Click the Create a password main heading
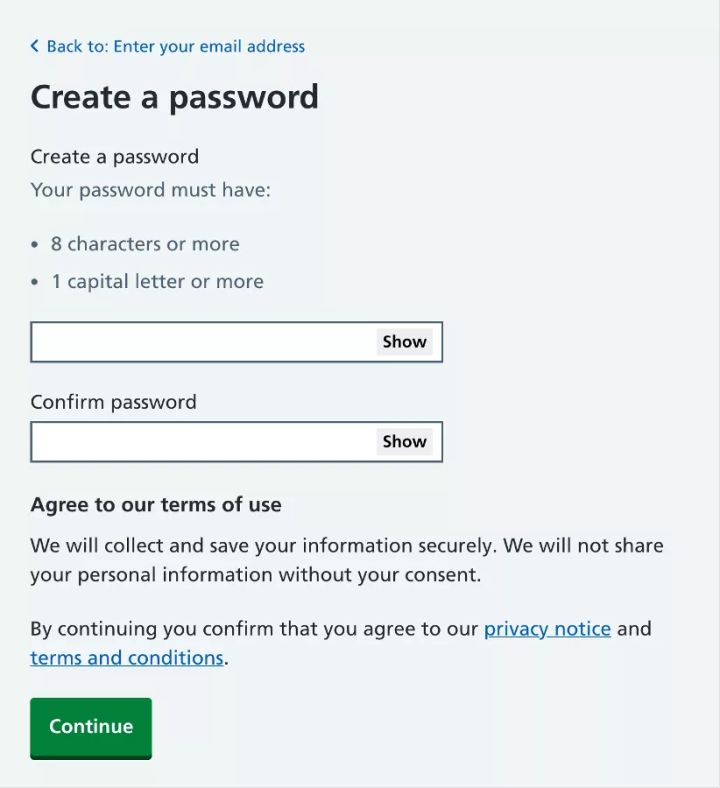 pyautogui.click(x=174, y=97)
